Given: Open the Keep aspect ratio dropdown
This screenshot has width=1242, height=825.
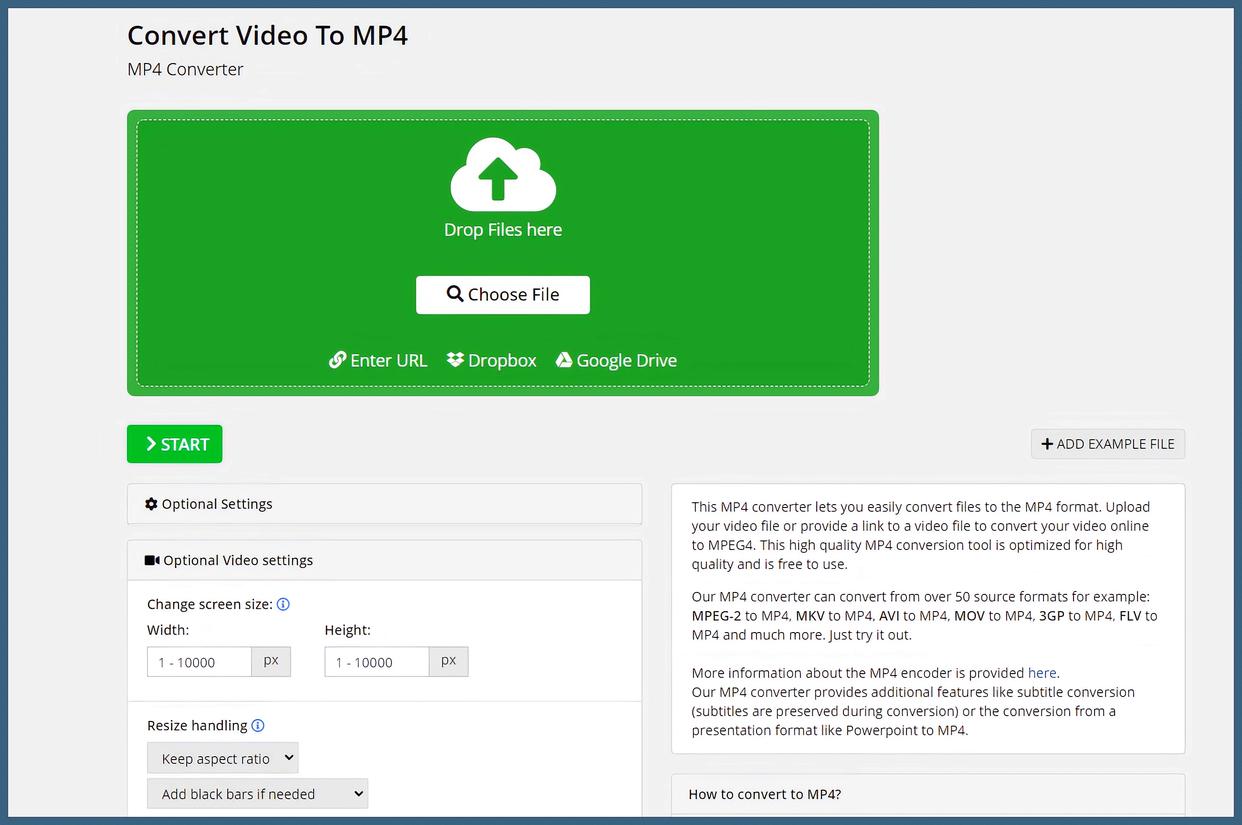Looking at the screenshot, I should point(222,757).
